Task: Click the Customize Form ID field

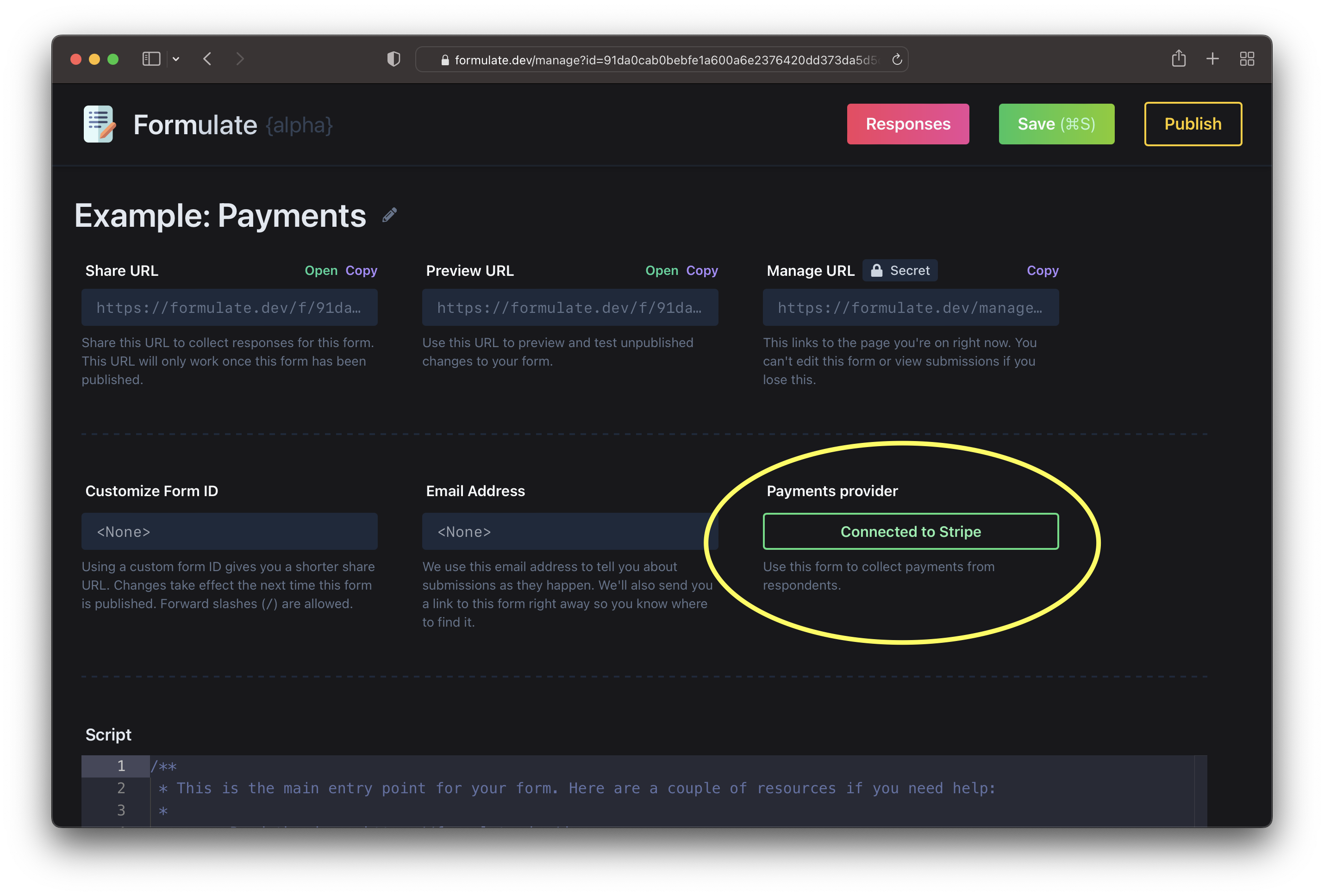Action: click(x=229, y=531)
